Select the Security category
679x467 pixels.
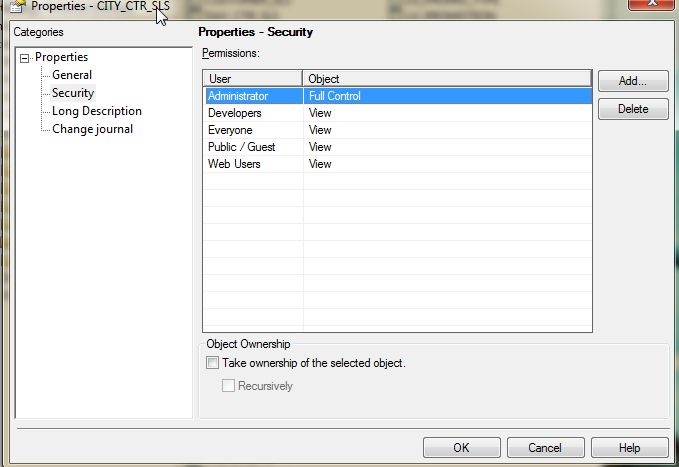click(x=73, y=93)
